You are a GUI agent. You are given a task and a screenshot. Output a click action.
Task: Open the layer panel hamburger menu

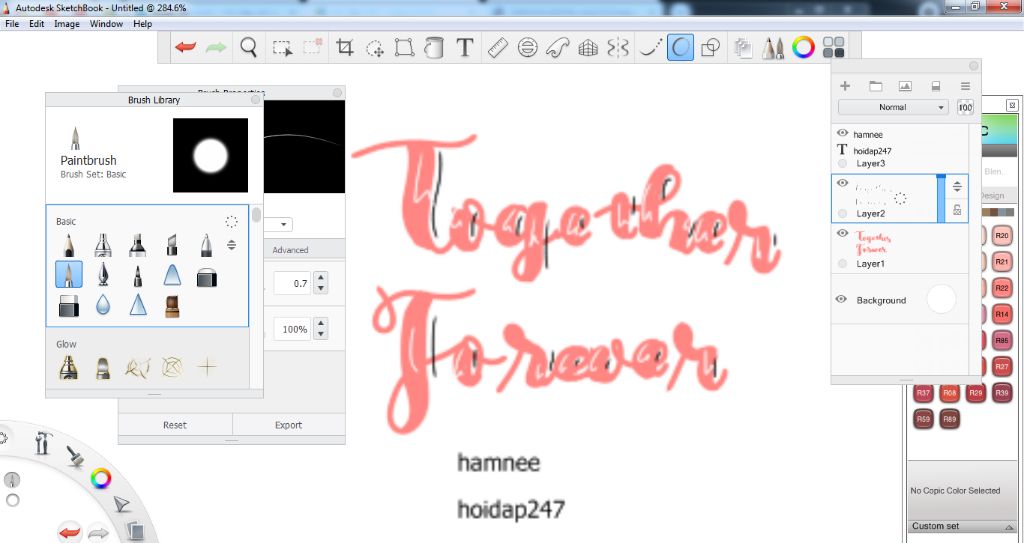click(965, 86)
